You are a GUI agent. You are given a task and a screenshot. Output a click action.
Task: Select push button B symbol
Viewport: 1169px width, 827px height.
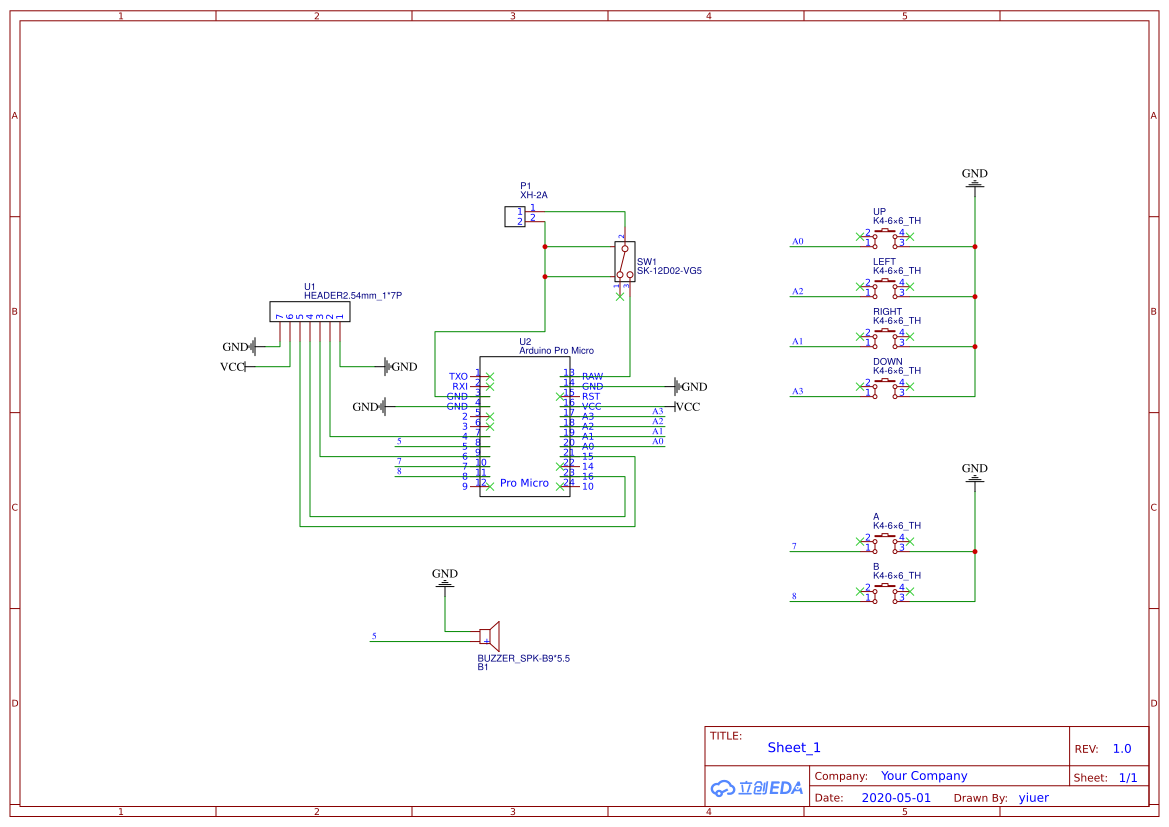(x=885, y=593)
